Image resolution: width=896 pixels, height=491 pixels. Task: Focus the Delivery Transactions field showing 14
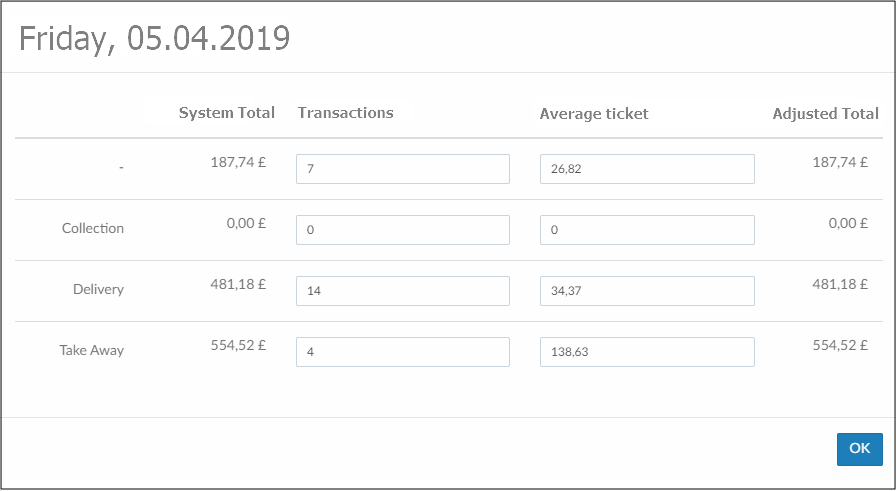[x=402, y=291]
